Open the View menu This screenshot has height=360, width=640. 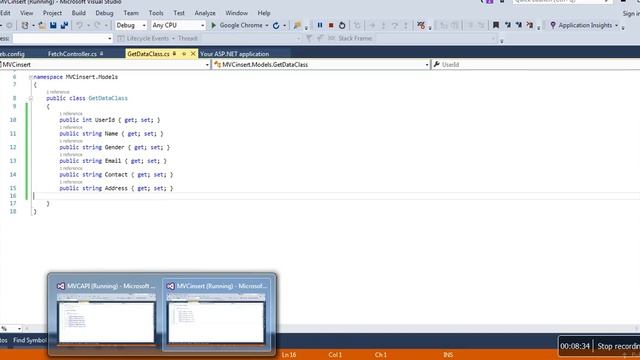tap(27, 13)
